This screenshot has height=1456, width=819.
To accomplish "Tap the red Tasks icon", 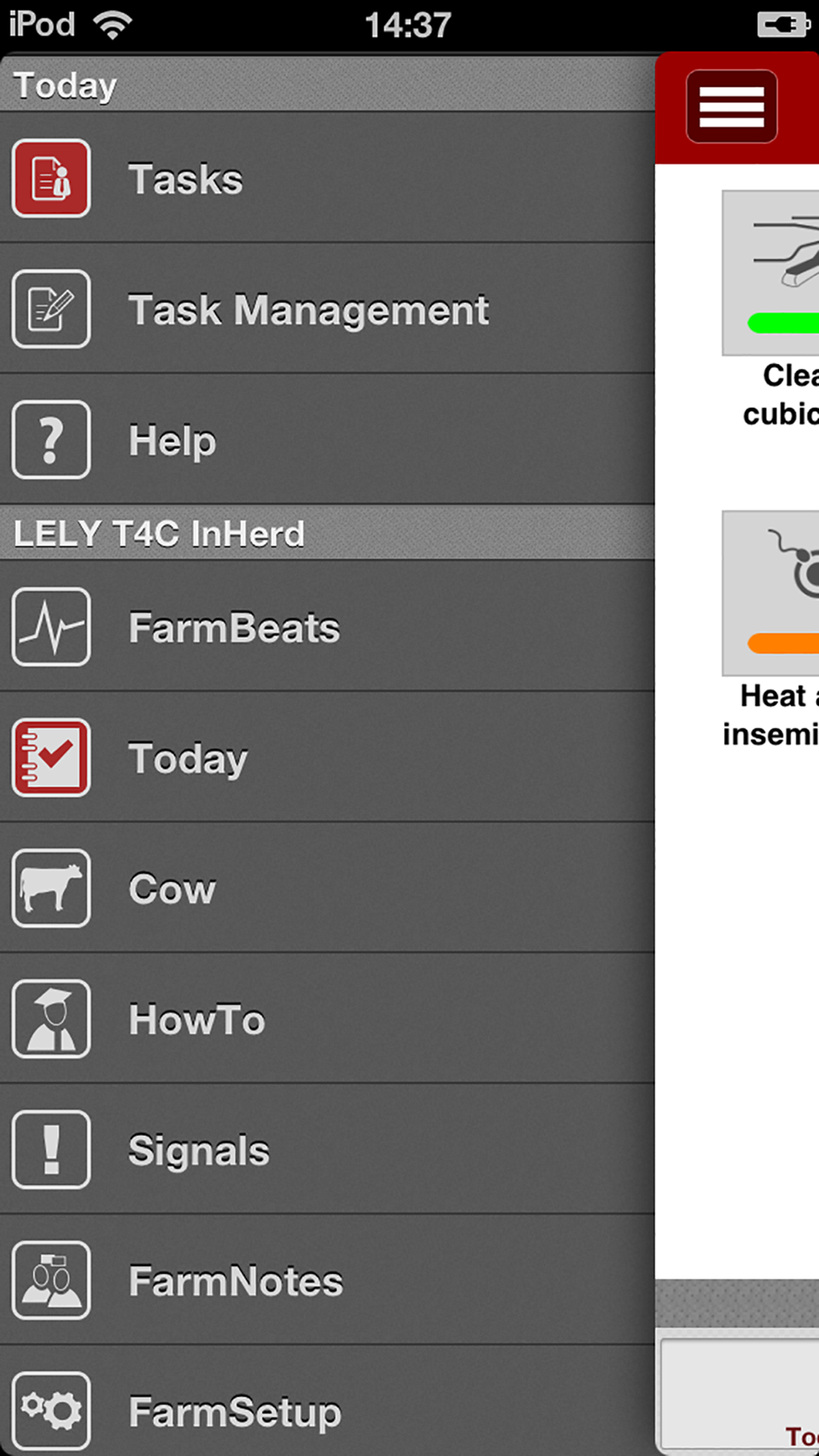I will 51,179.
